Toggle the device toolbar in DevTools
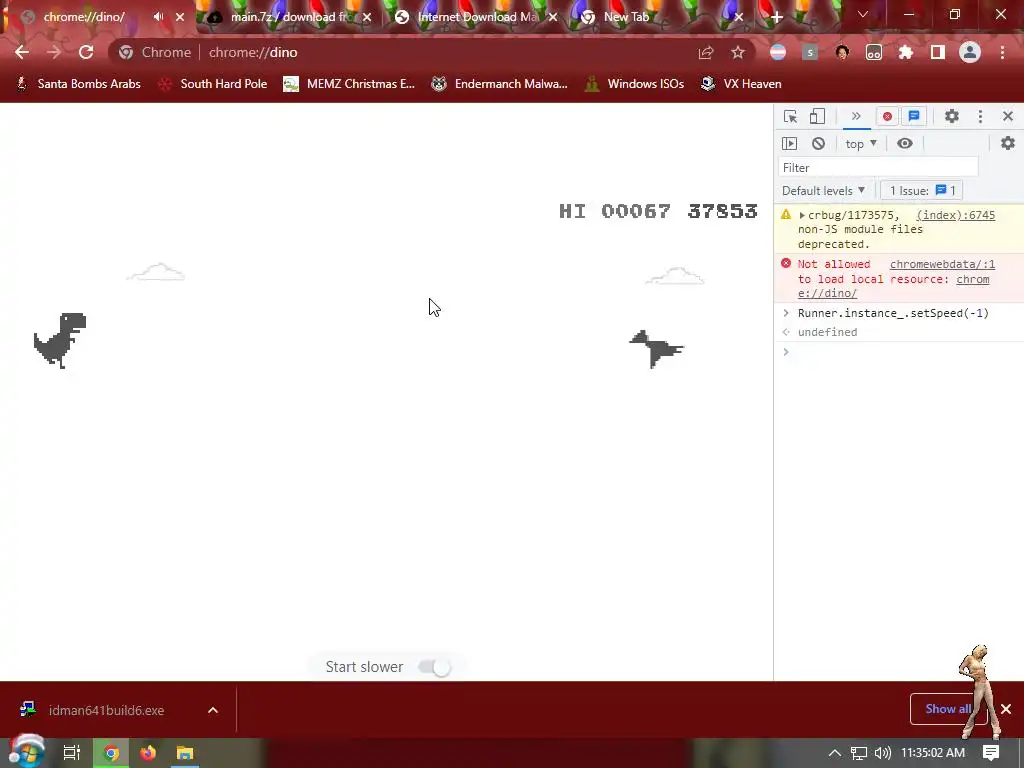1024x768 pixels. click(817, 116)
